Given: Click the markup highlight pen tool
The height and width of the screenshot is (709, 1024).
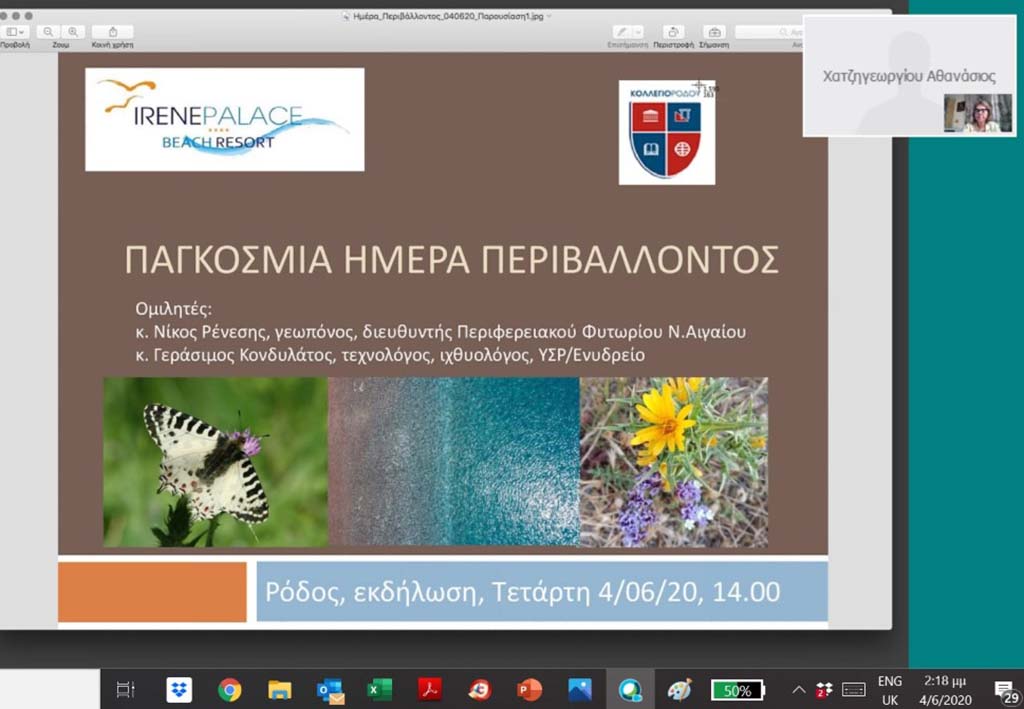Looking at the screenshot, I should (622, 32).
